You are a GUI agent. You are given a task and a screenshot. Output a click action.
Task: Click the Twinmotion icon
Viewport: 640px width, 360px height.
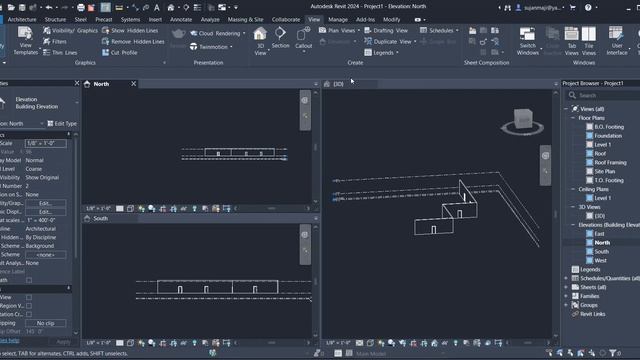click(x=193, y=47)
